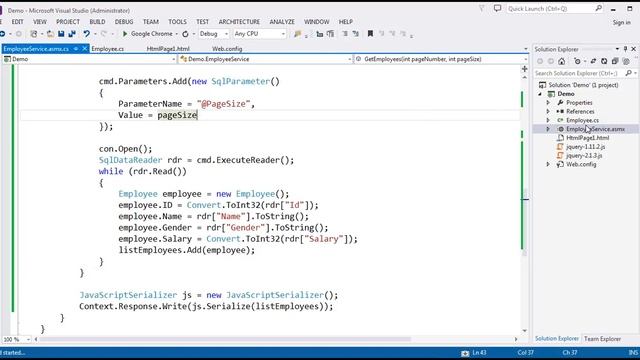
Task: Click the Open File folder icon
Action: [50, 34]
